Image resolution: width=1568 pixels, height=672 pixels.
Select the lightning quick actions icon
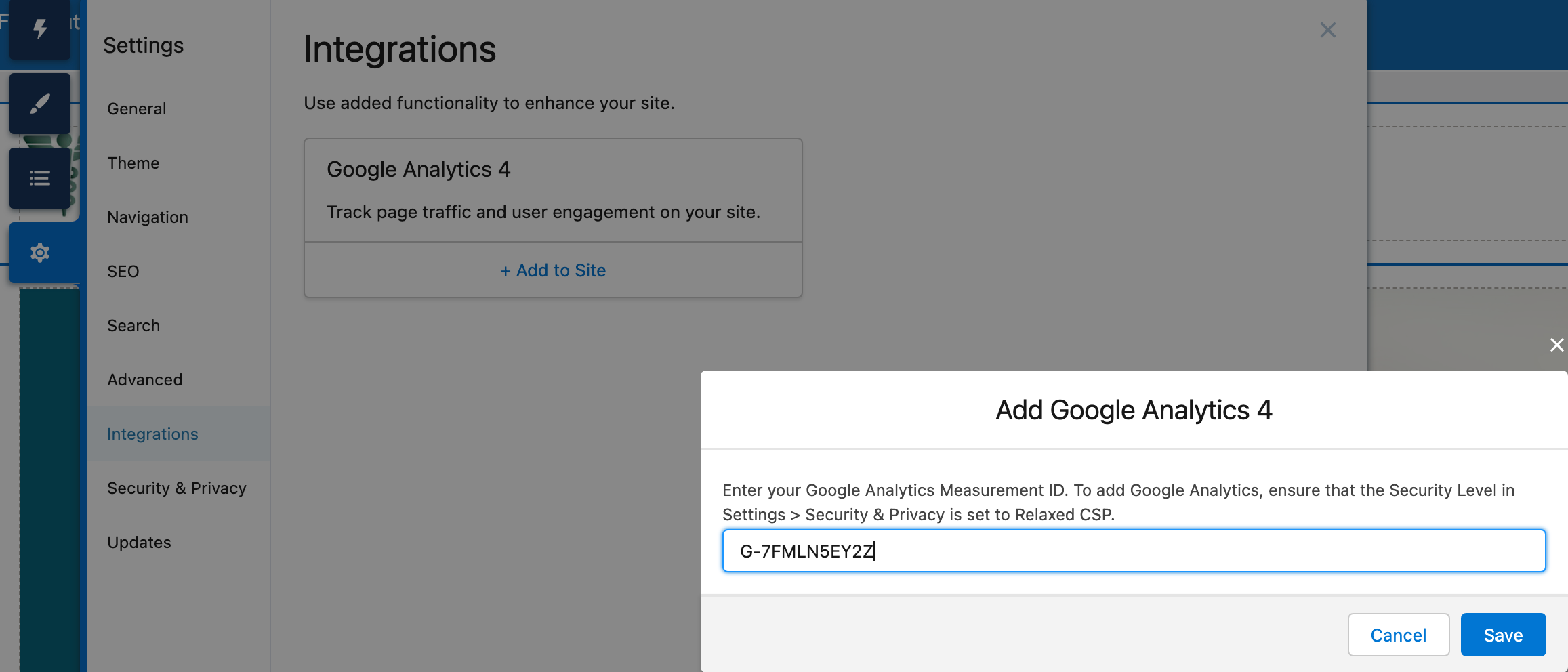click(39, 28)
